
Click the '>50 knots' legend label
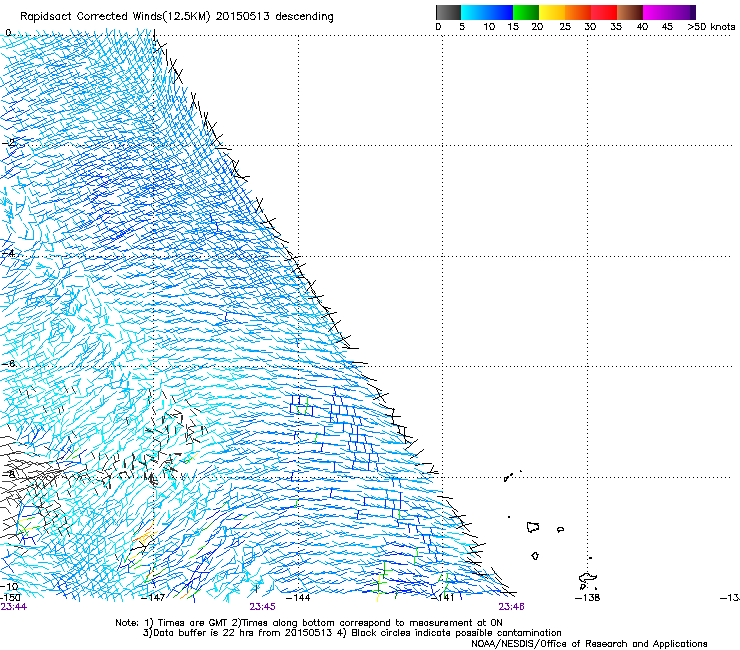711,27
